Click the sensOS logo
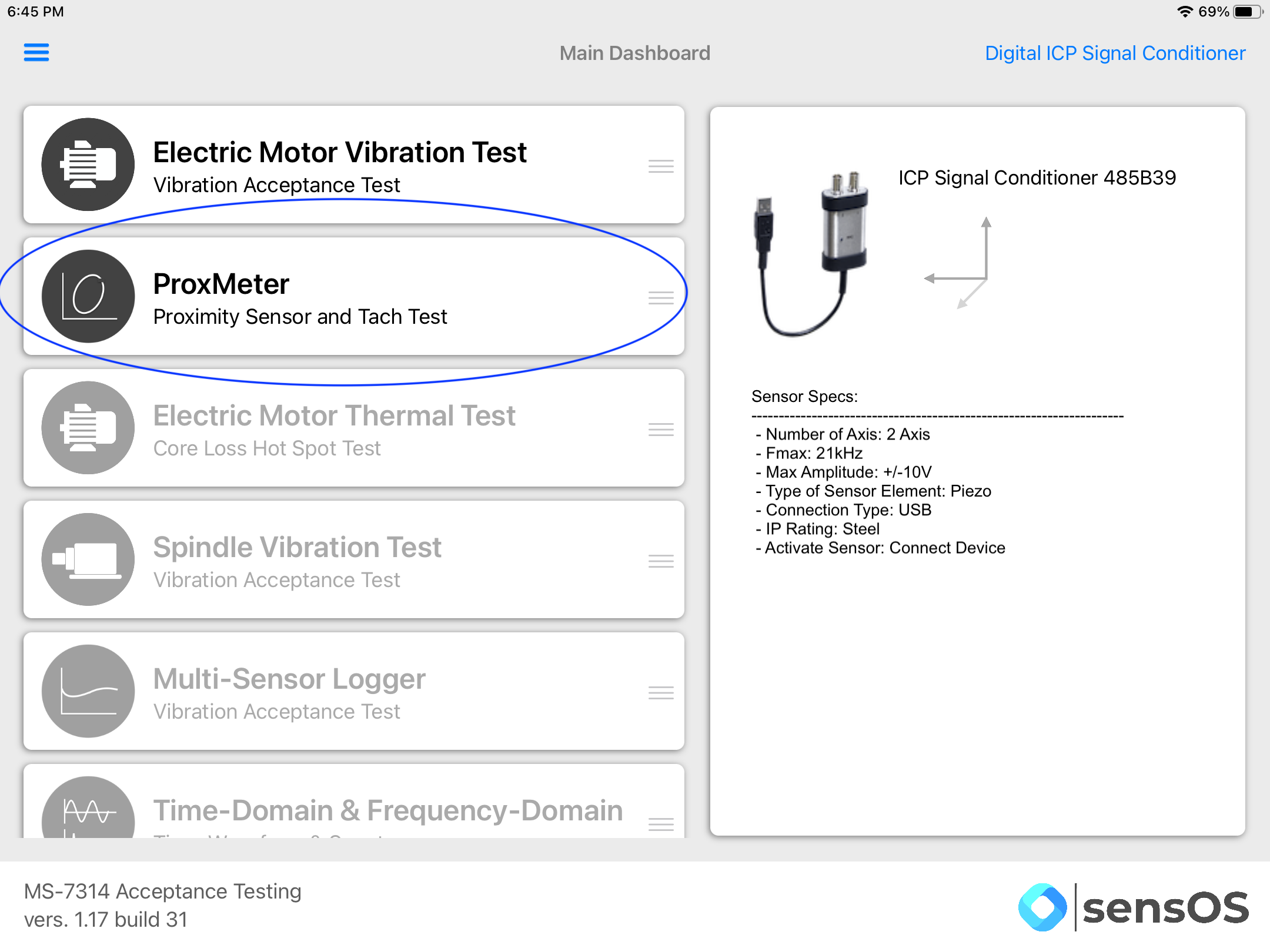The image size is (1270, 952). 1134,907
